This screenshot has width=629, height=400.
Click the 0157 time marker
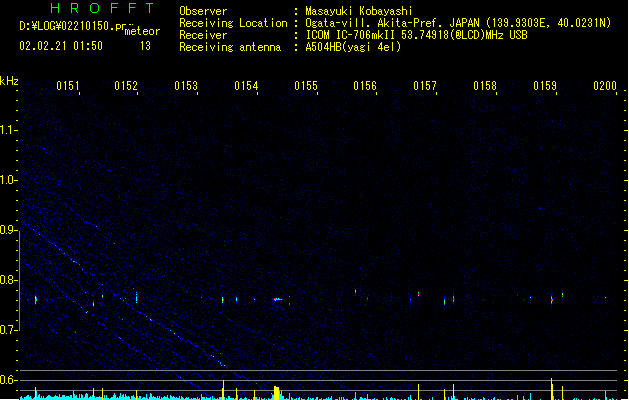pos(425,86)
